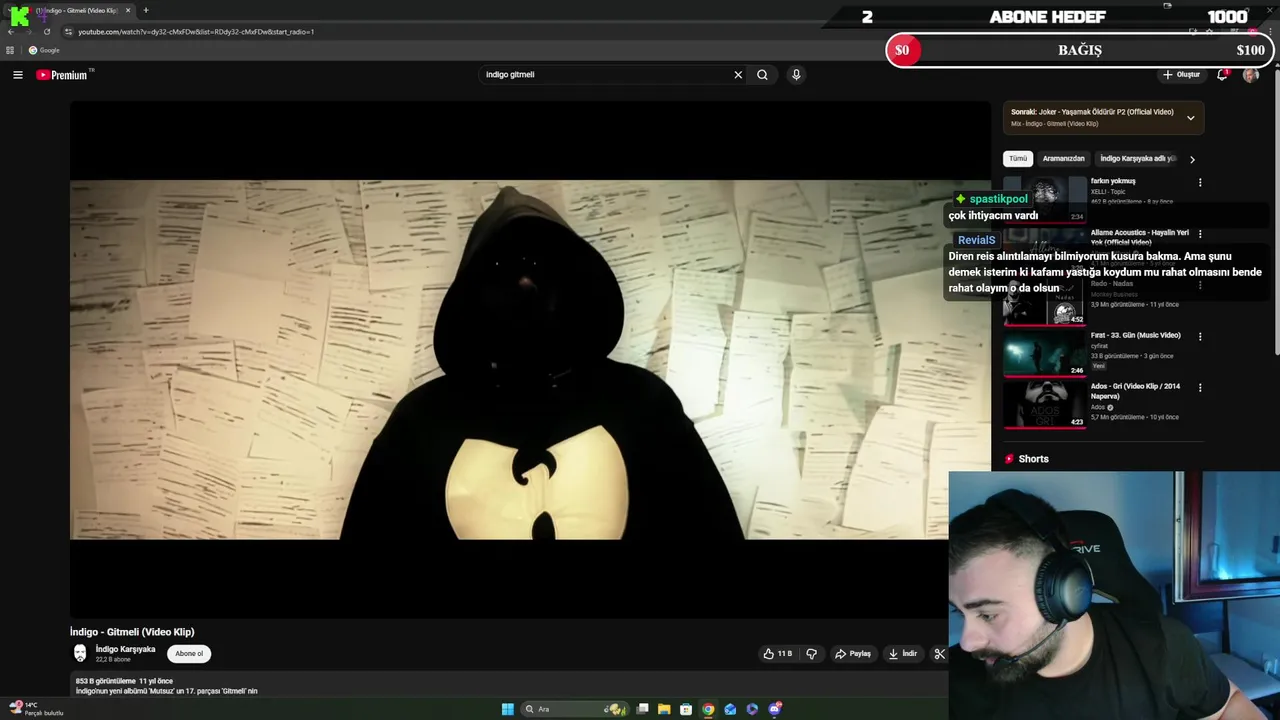Screen dimensions: 1280x720
Task: Click the browser back arrow
Action: coord(11,32)
